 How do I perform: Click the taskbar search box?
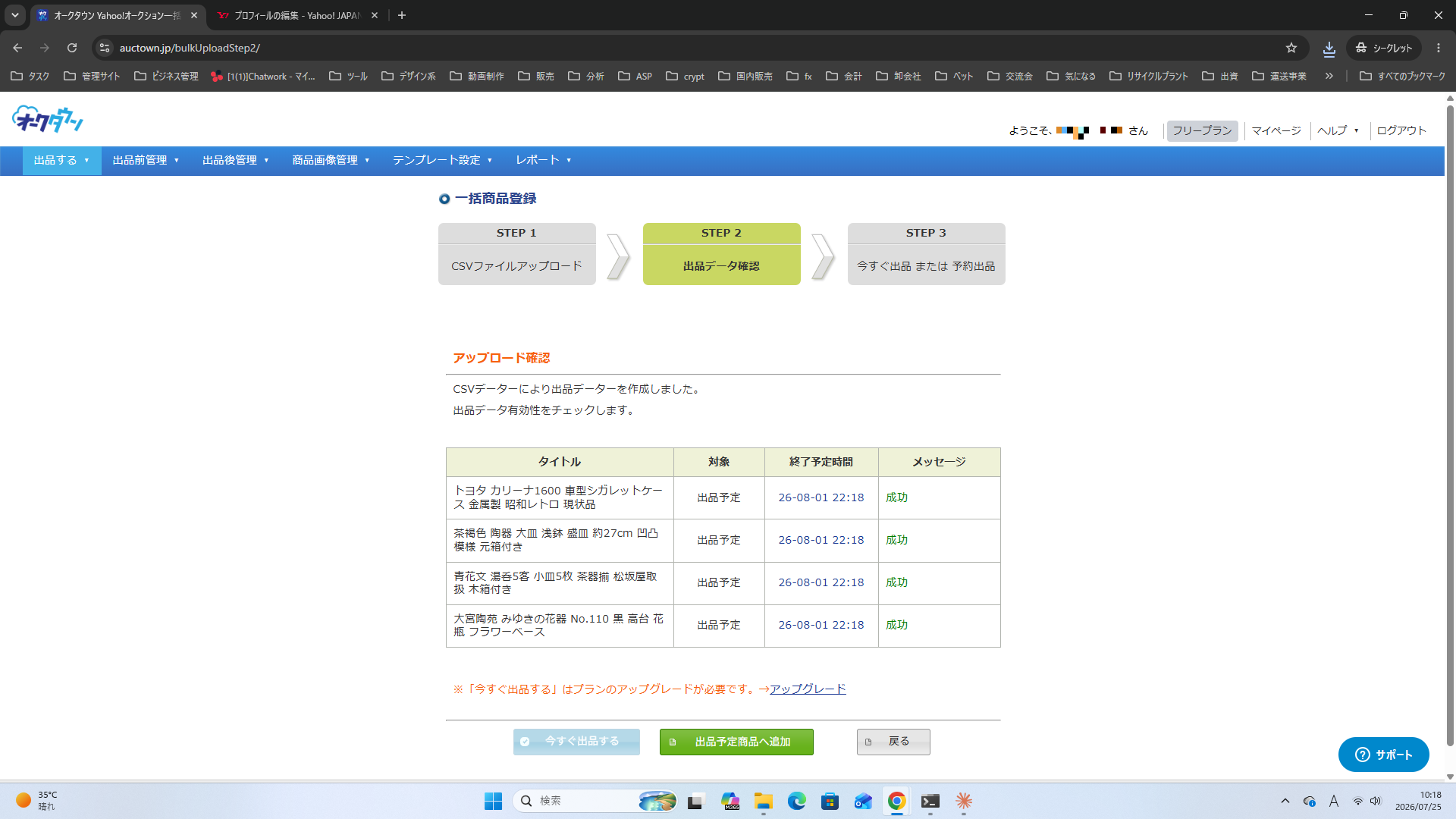point(595,801)
